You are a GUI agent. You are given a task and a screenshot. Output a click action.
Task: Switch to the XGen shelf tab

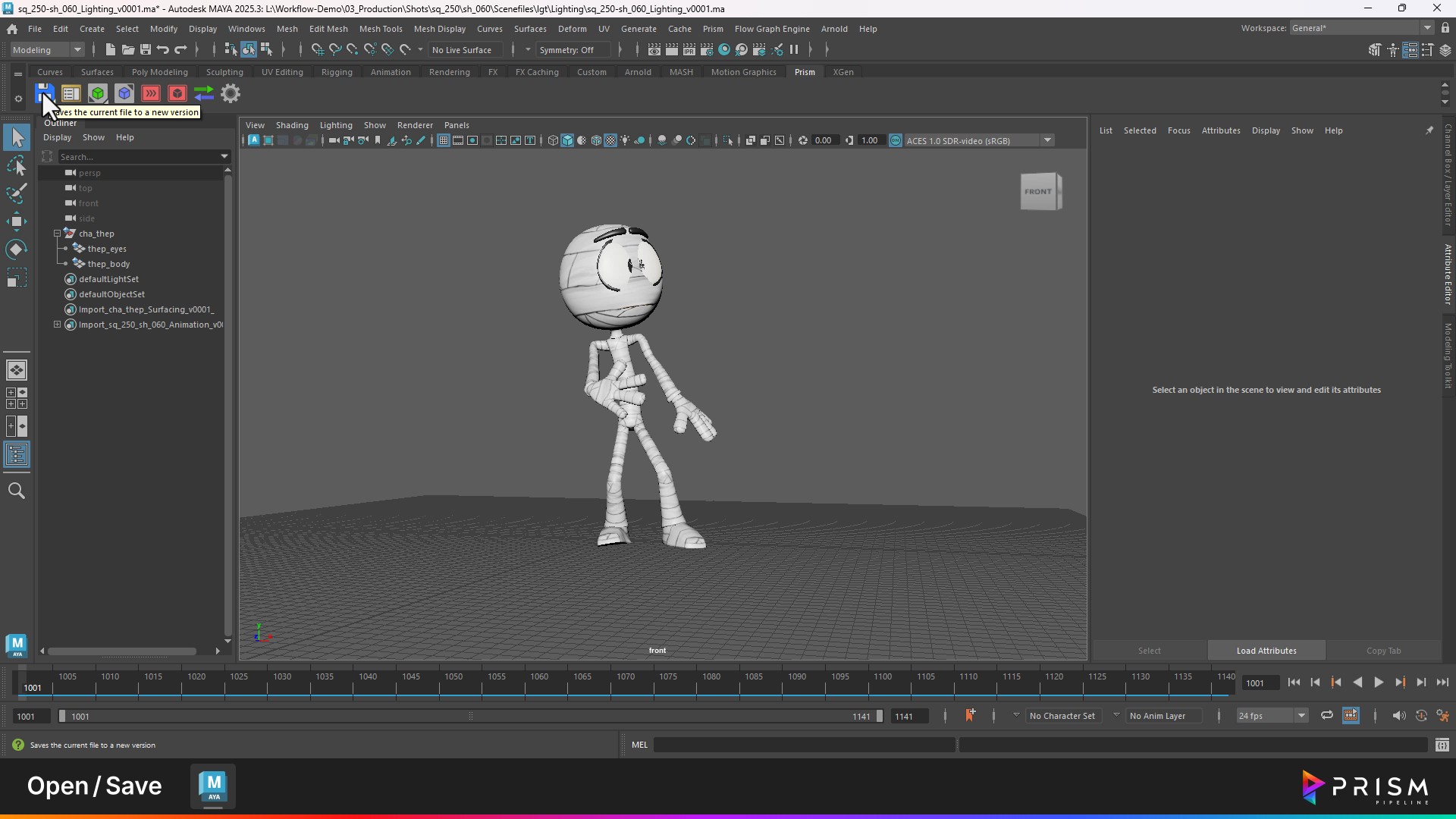tap(843, 72)
